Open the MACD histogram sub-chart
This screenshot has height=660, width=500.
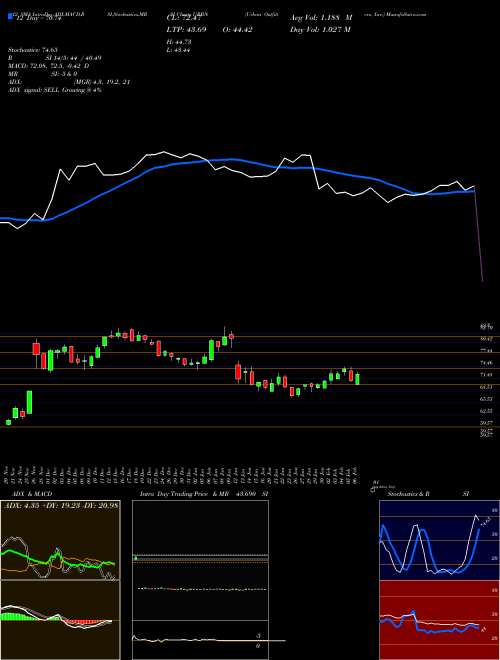point(61,620)
